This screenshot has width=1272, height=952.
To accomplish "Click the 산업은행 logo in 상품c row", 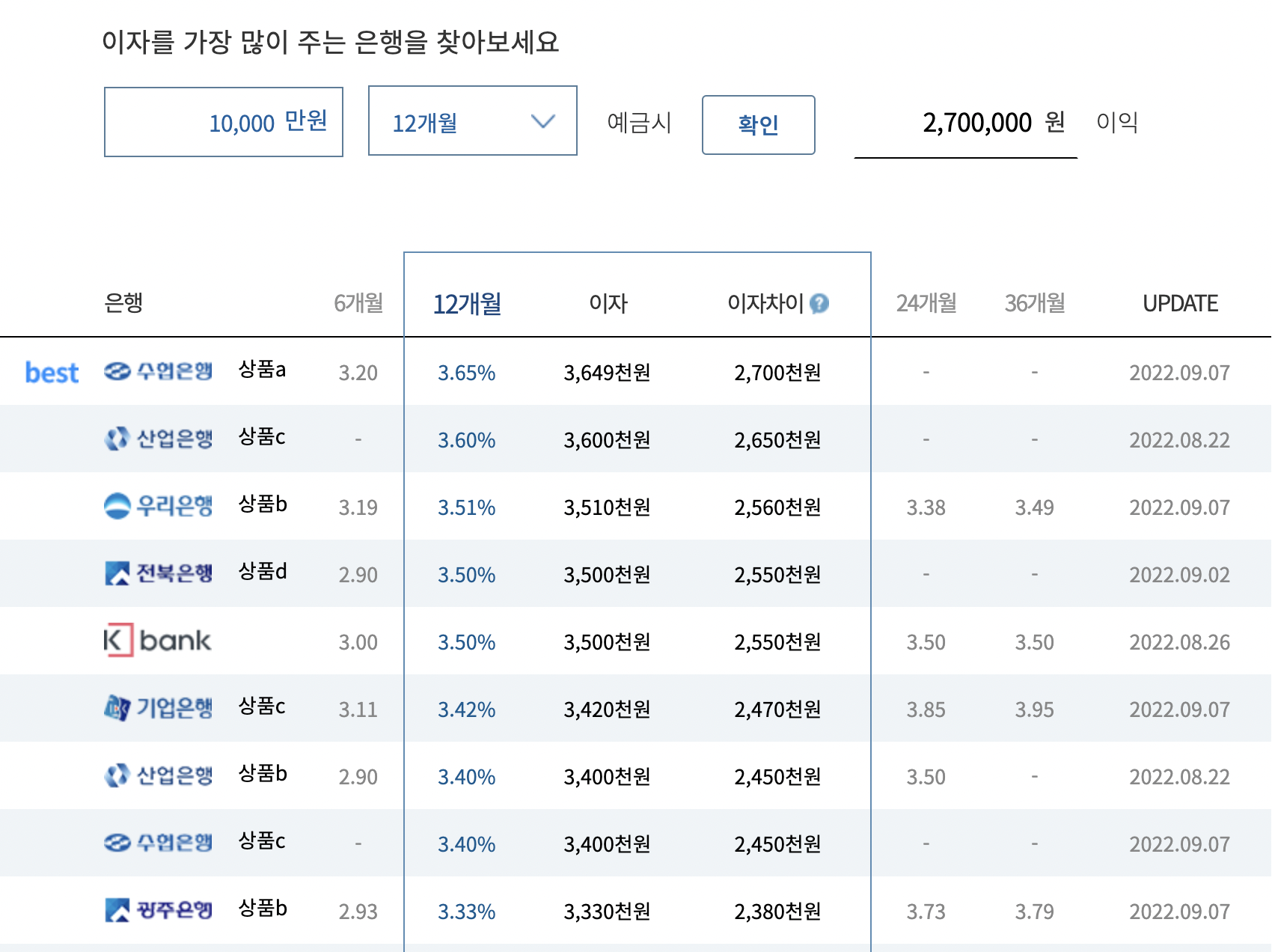I will 158,439.
